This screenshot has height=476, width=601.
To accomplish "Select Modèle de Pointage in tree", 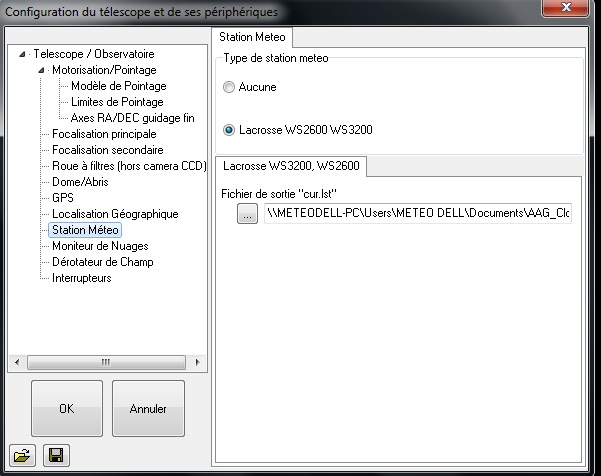I will tap(117, 86).
